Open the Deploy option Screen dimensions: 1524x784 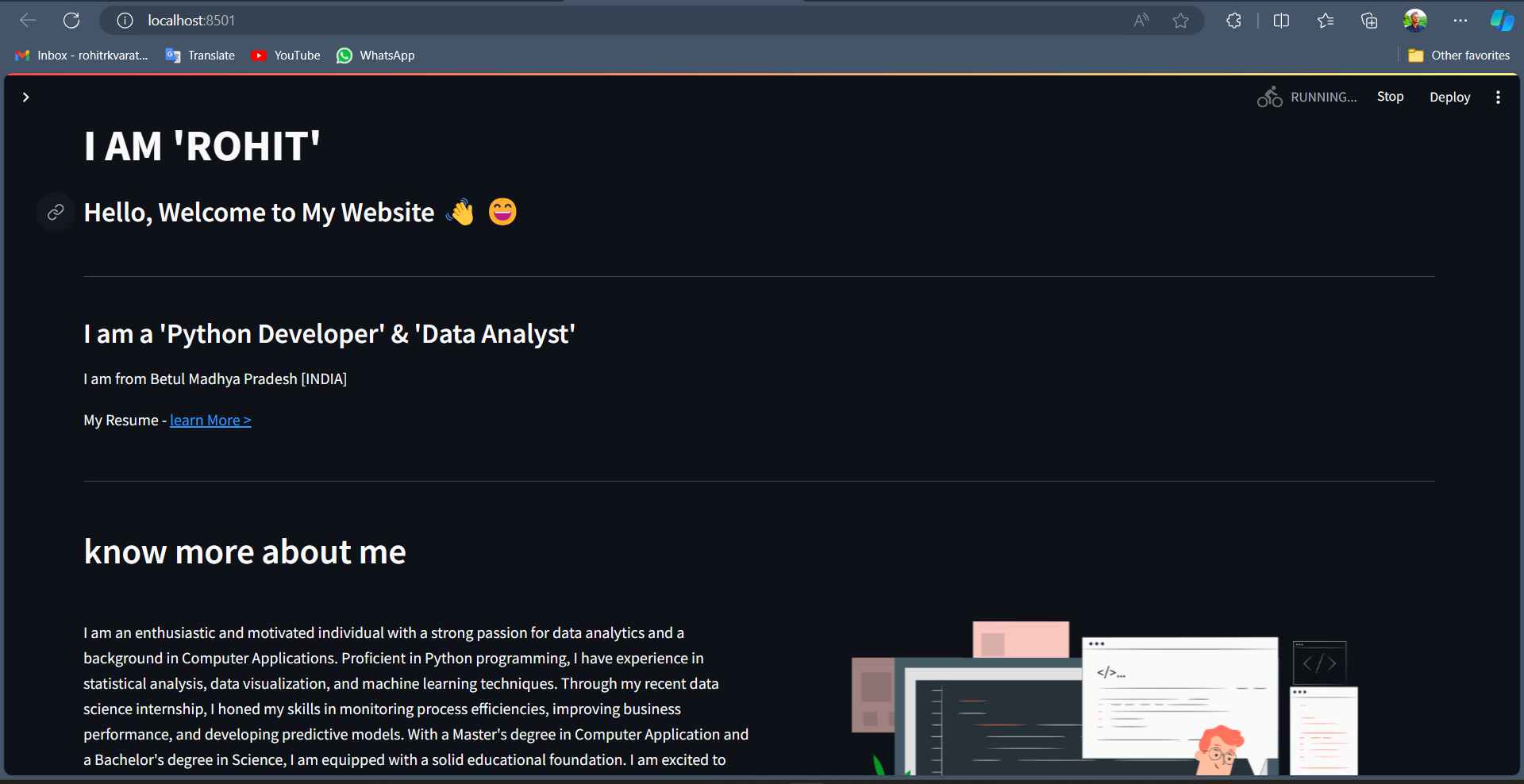click(x=1449, y=97)
